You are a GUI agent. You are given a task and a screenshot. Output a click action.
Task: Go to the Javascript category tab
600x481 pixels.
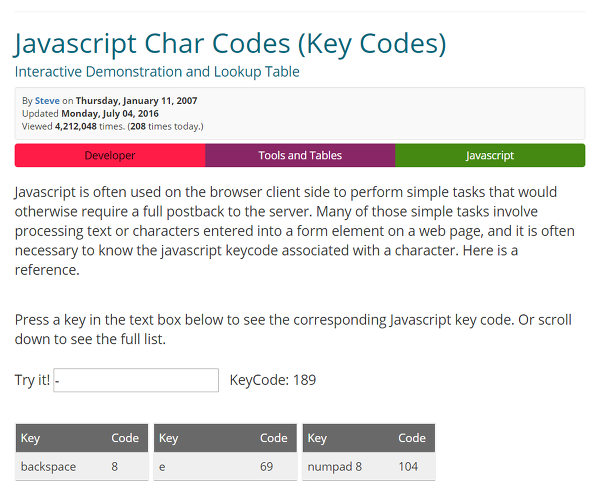coord(490,155)
